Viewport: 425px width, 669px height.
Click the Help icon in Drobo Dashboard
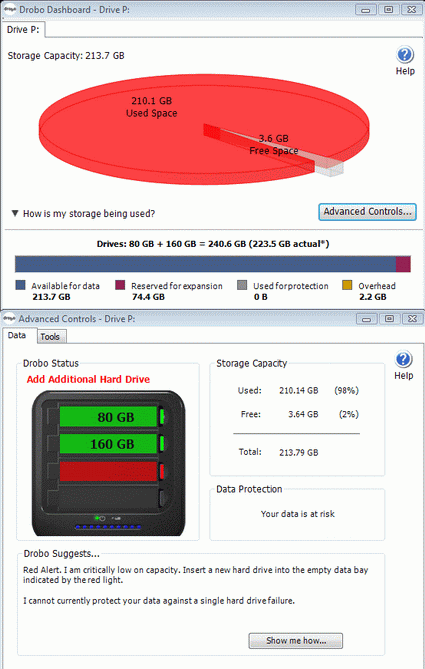(x=405, y=55)
